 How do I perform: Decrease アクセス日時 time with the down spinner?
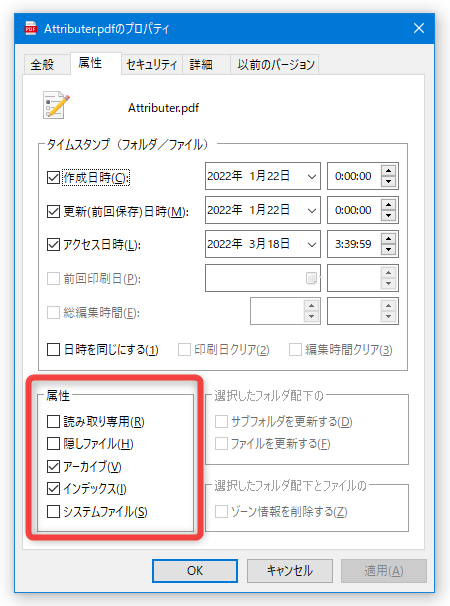point(389,250)
